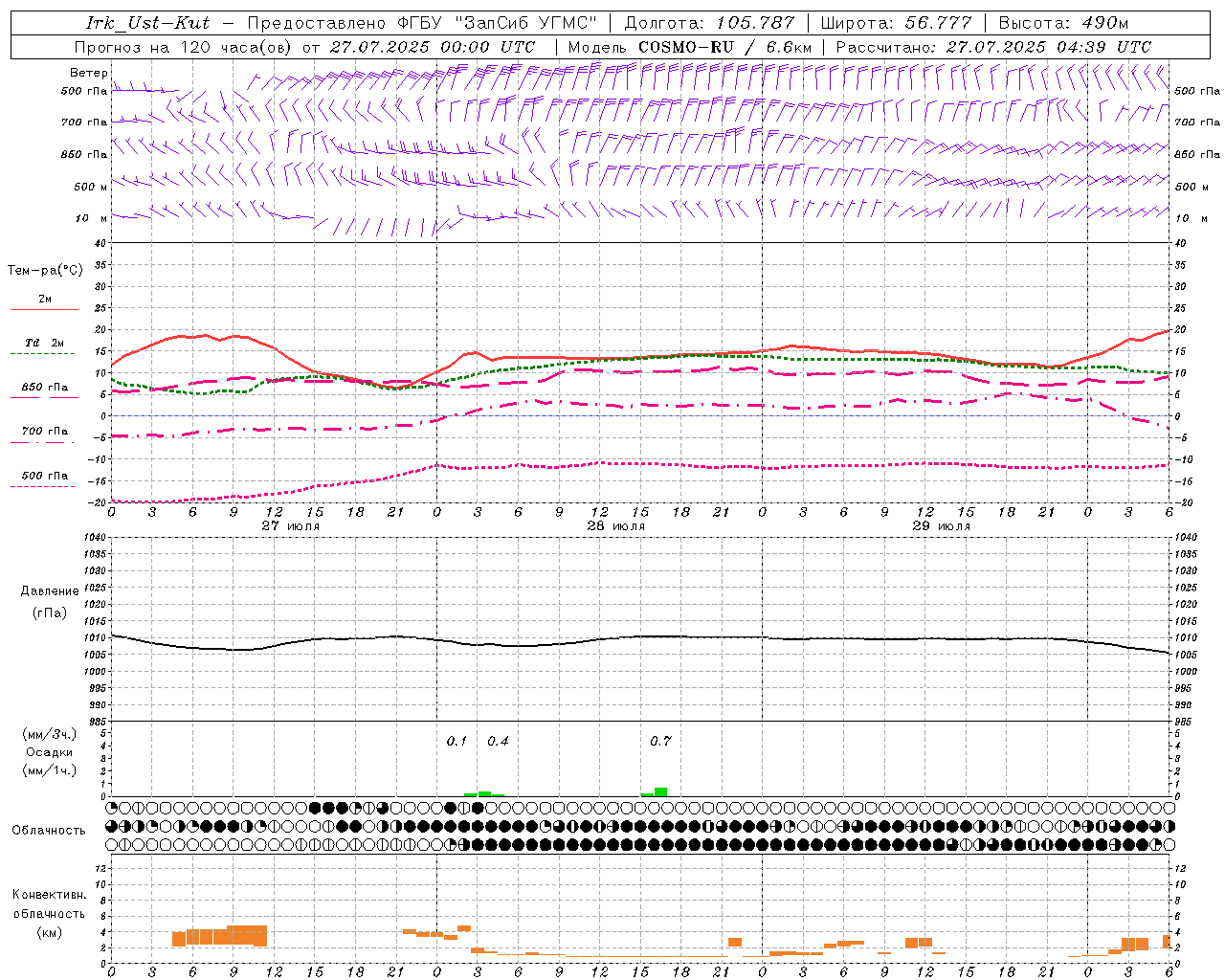Click the precipitation value "0.1"
1225x980 pixels.
click(457, 741)
